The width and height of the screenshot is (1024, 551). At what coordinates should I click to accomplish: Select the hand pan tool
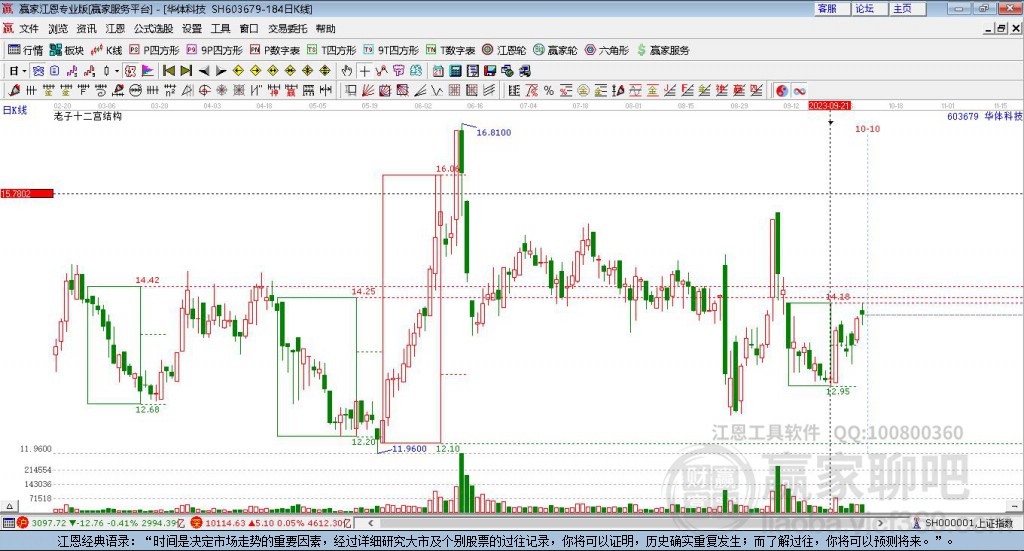point(347,71)
